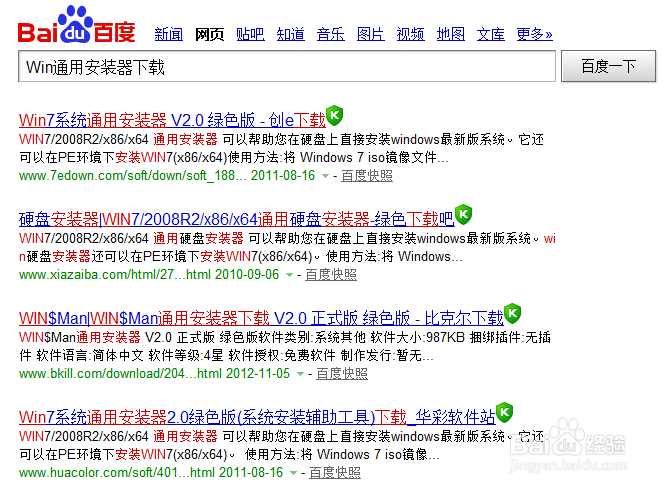665x489 pixels.
Task: Open 百度快照 for the huacolor.com result
Action: point(335,472)
